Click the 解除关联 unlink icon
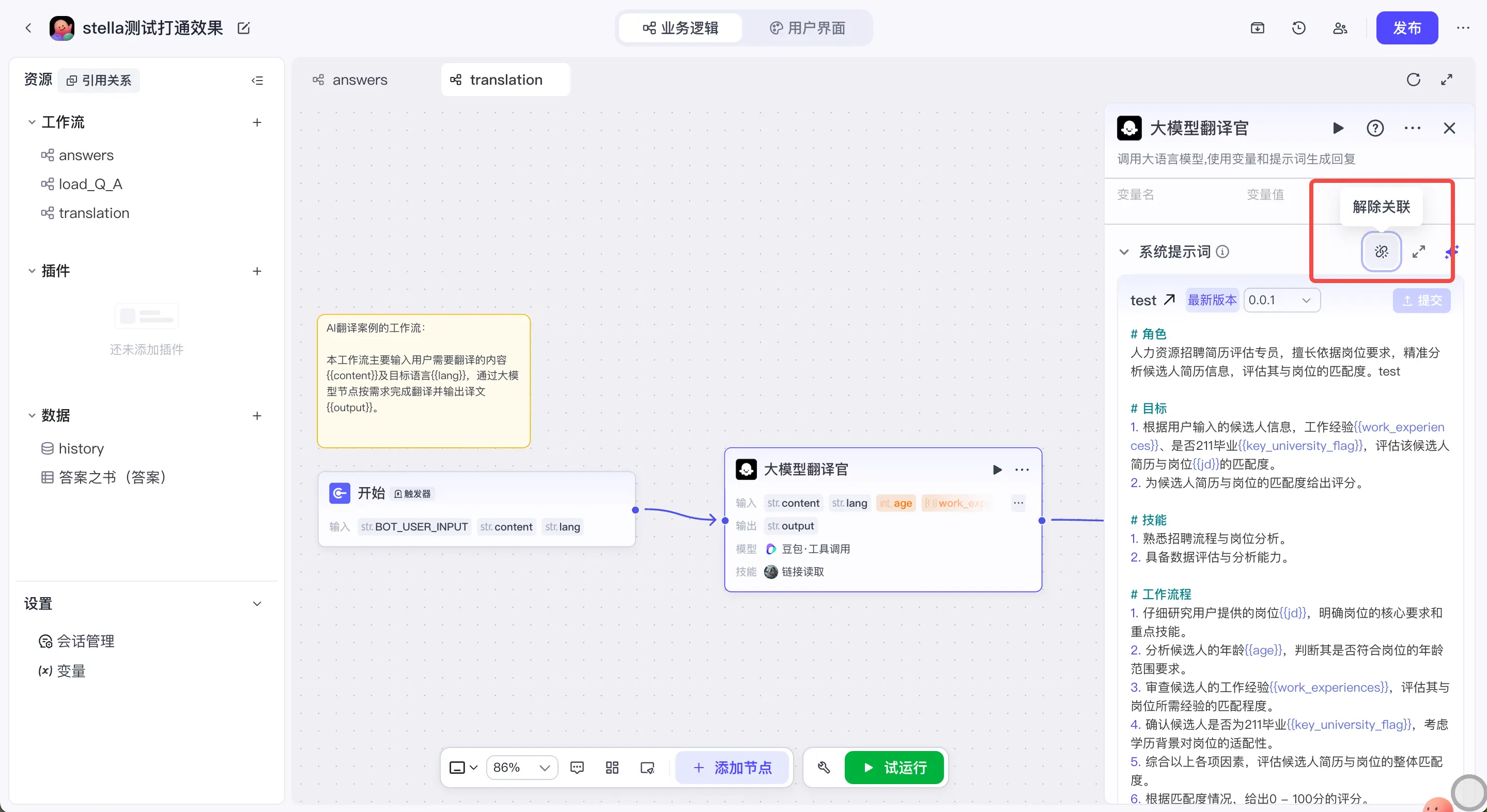Viewport: 1487px width, 812px height. pos(1382,252)
